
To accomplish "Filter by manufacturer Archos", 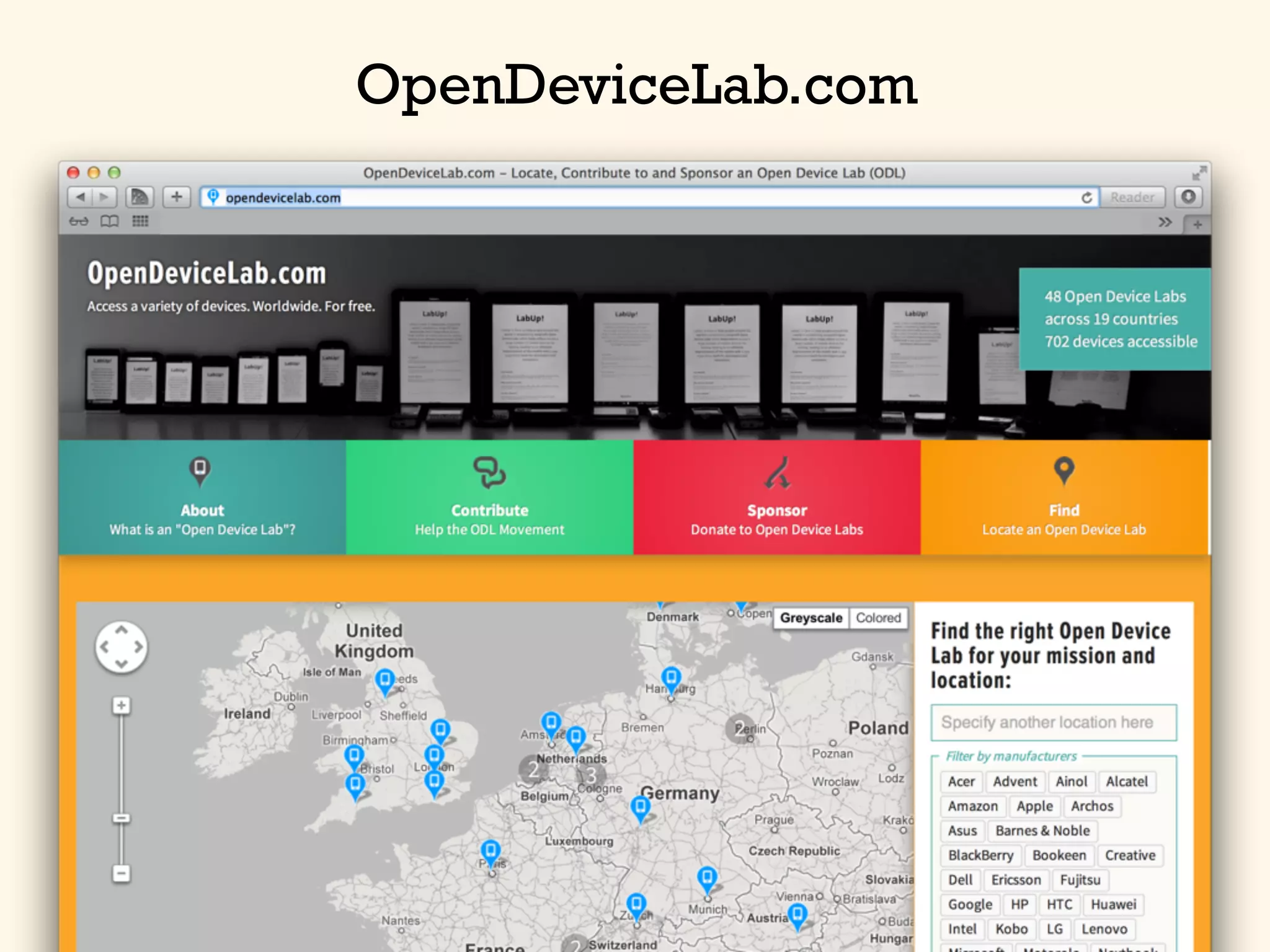I will (x=1092, y=806).
